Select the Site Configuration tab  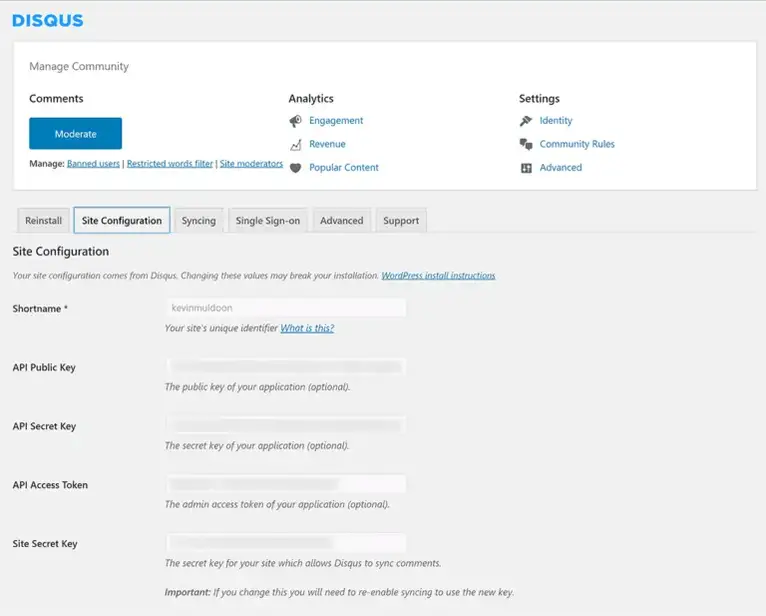click(x=122, y=220)
